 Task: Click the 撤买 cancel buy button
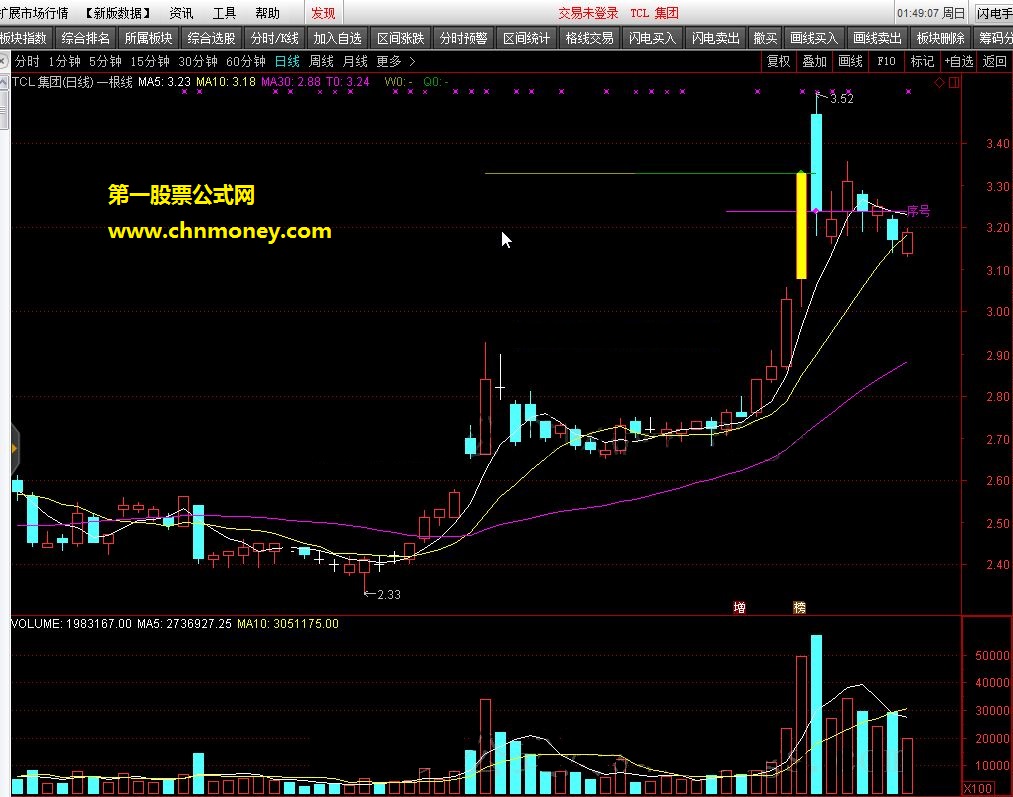coord(766,38)
